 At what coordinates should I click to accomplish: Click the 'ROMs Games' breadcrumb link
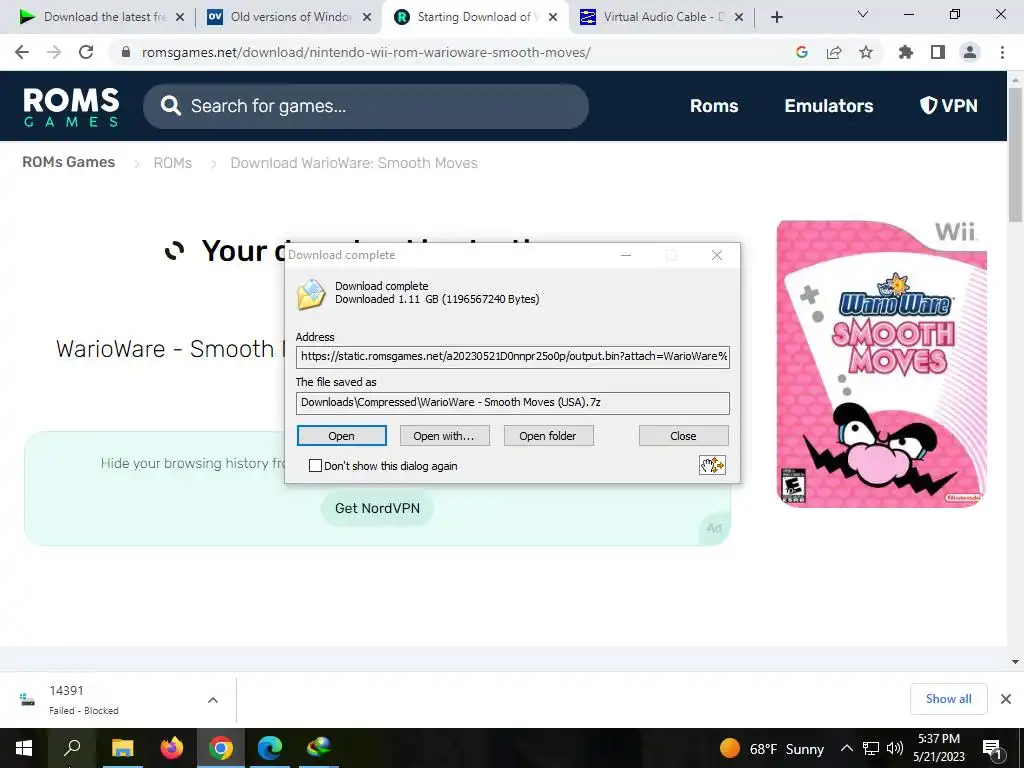[x=69, y=162]
